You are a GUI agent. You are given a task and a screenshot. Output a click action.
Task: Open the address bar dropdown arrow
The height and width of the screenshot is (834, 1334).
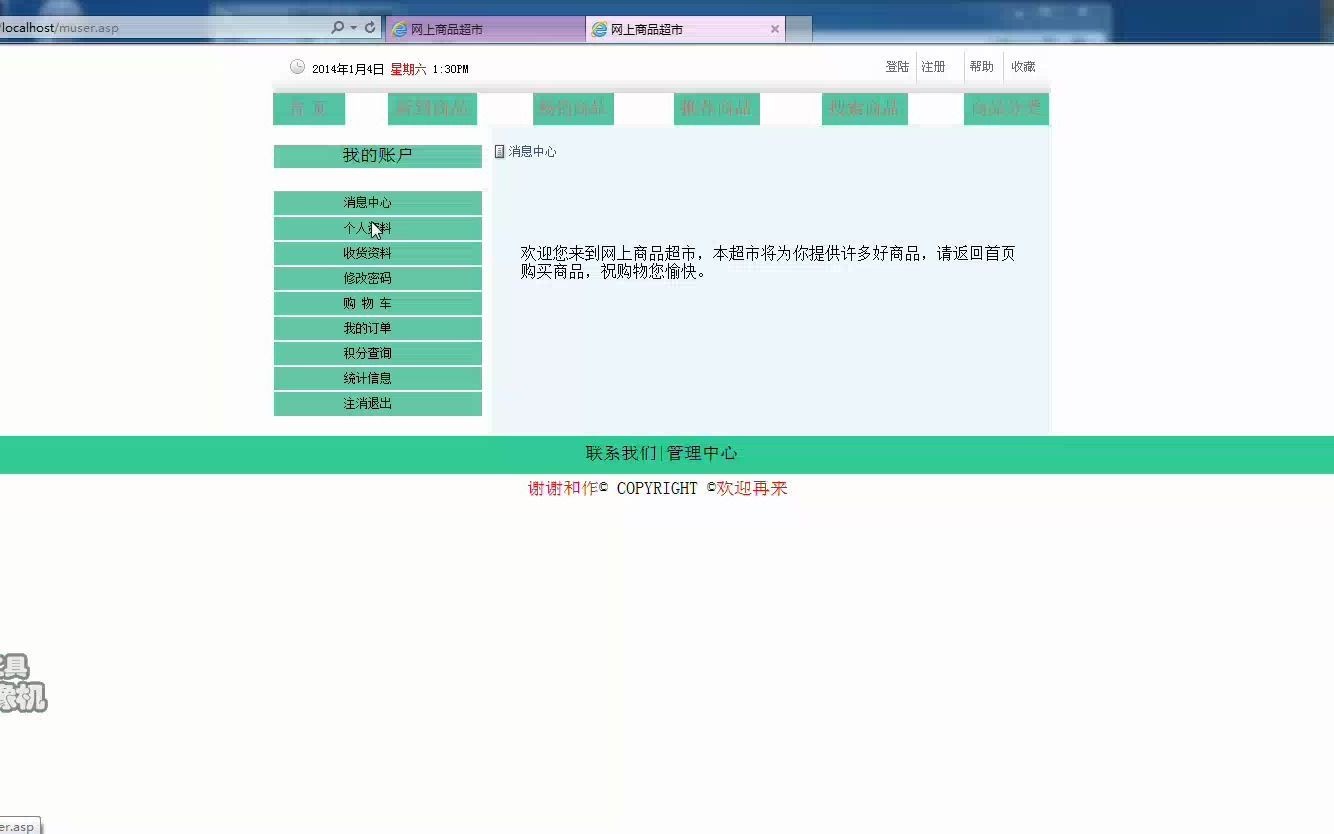click(x=354, y=28)
